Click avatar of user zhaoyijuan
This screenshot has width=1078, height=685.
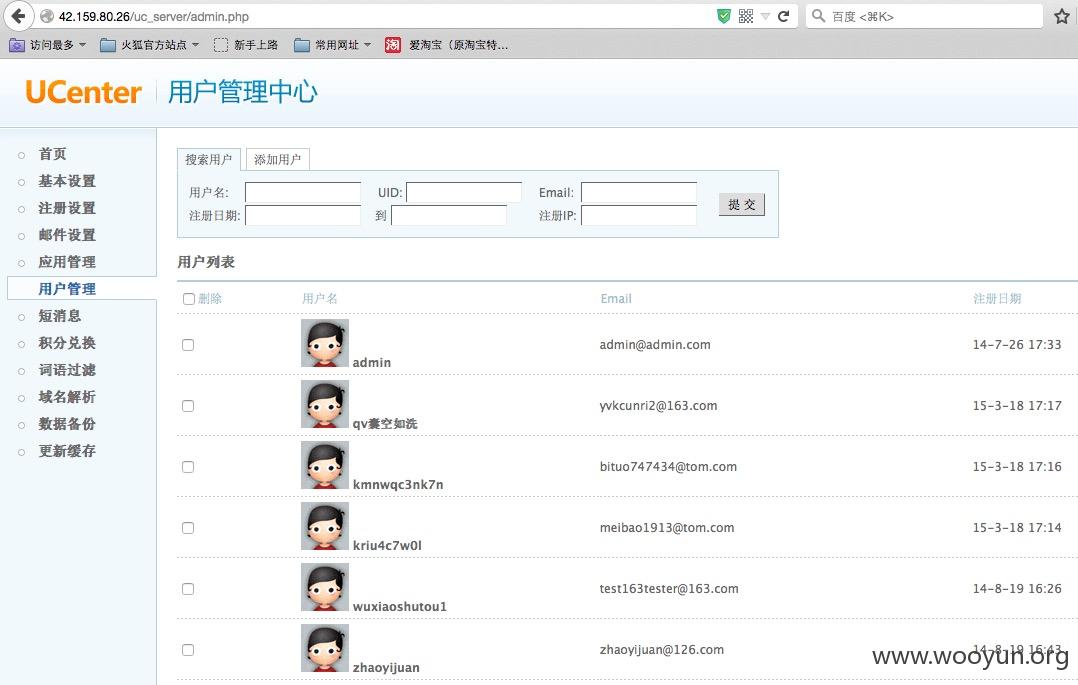[324, 648]
